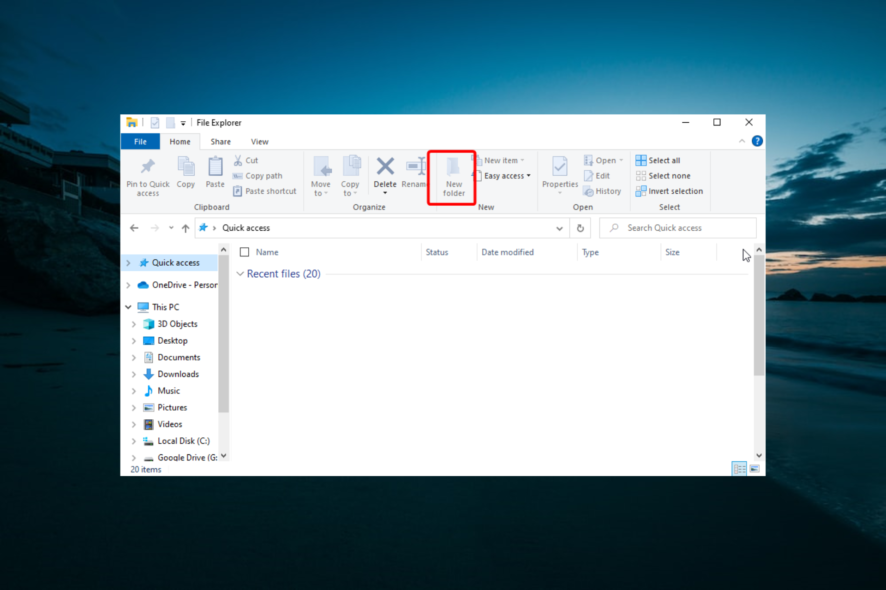
Task: Click the blue Help question mark icon
Action: click(x=757, y=141)
